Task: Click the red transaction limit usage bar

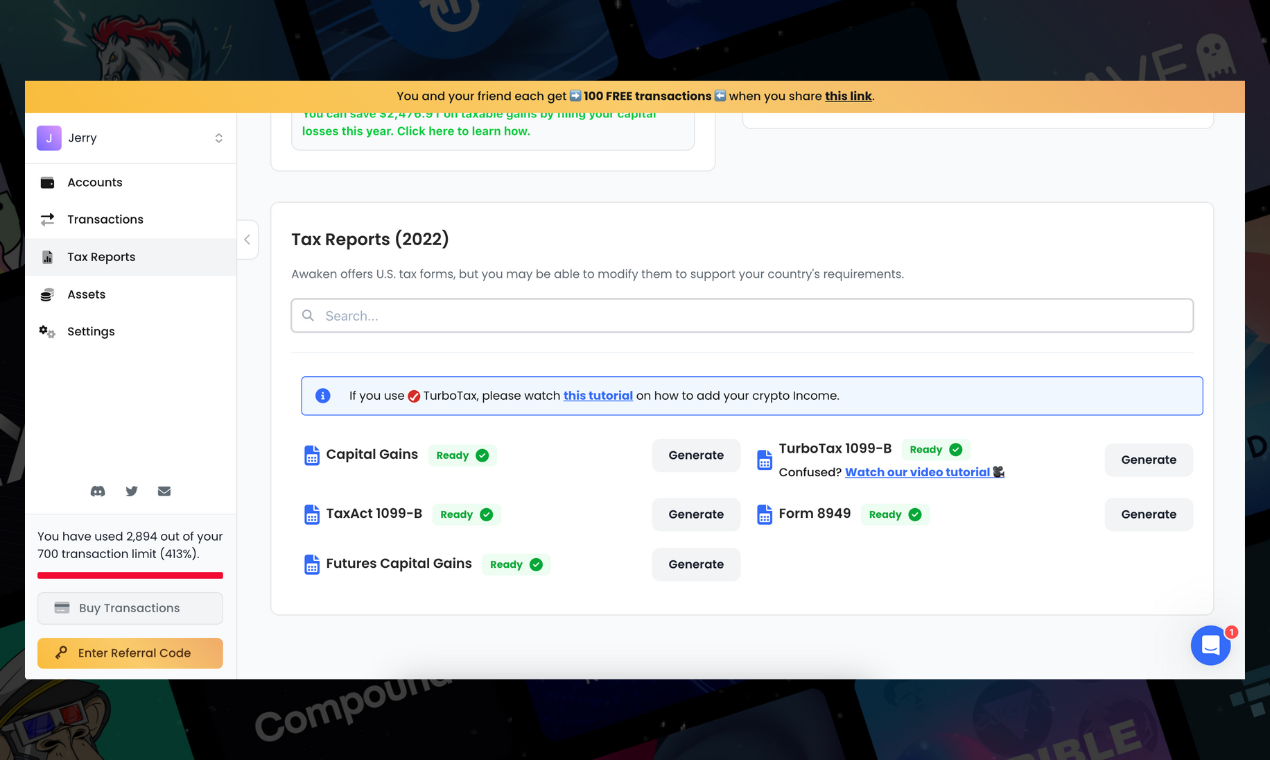Action: click(130, 575)
